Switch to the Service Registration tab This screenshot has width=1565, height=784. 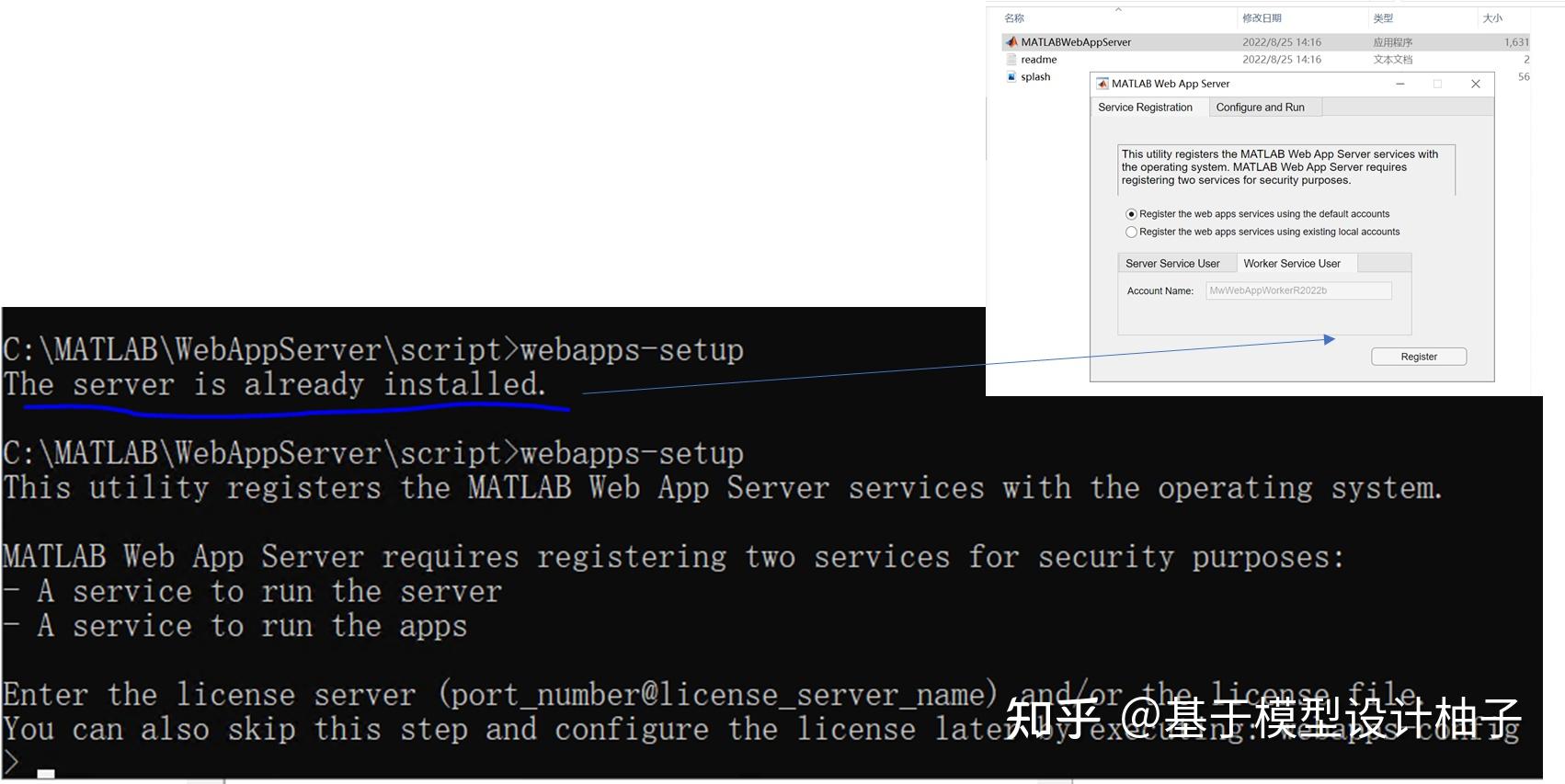1145,108
